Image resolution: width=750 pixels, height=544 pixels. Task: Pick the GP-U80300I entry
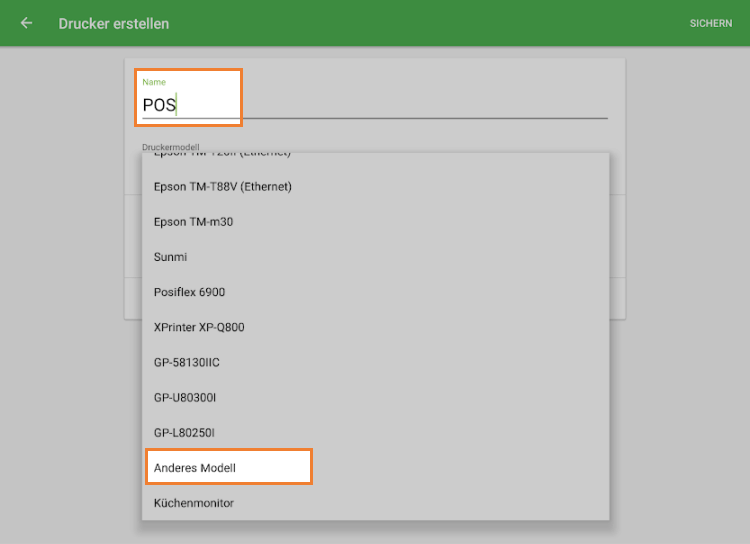185,398
